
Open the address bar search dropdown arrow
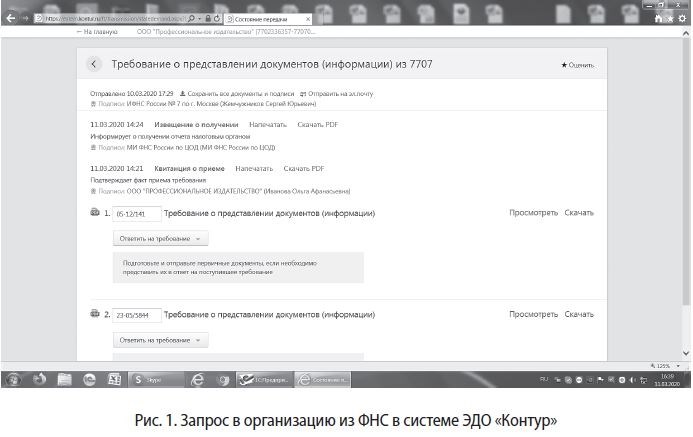point(200,19)
